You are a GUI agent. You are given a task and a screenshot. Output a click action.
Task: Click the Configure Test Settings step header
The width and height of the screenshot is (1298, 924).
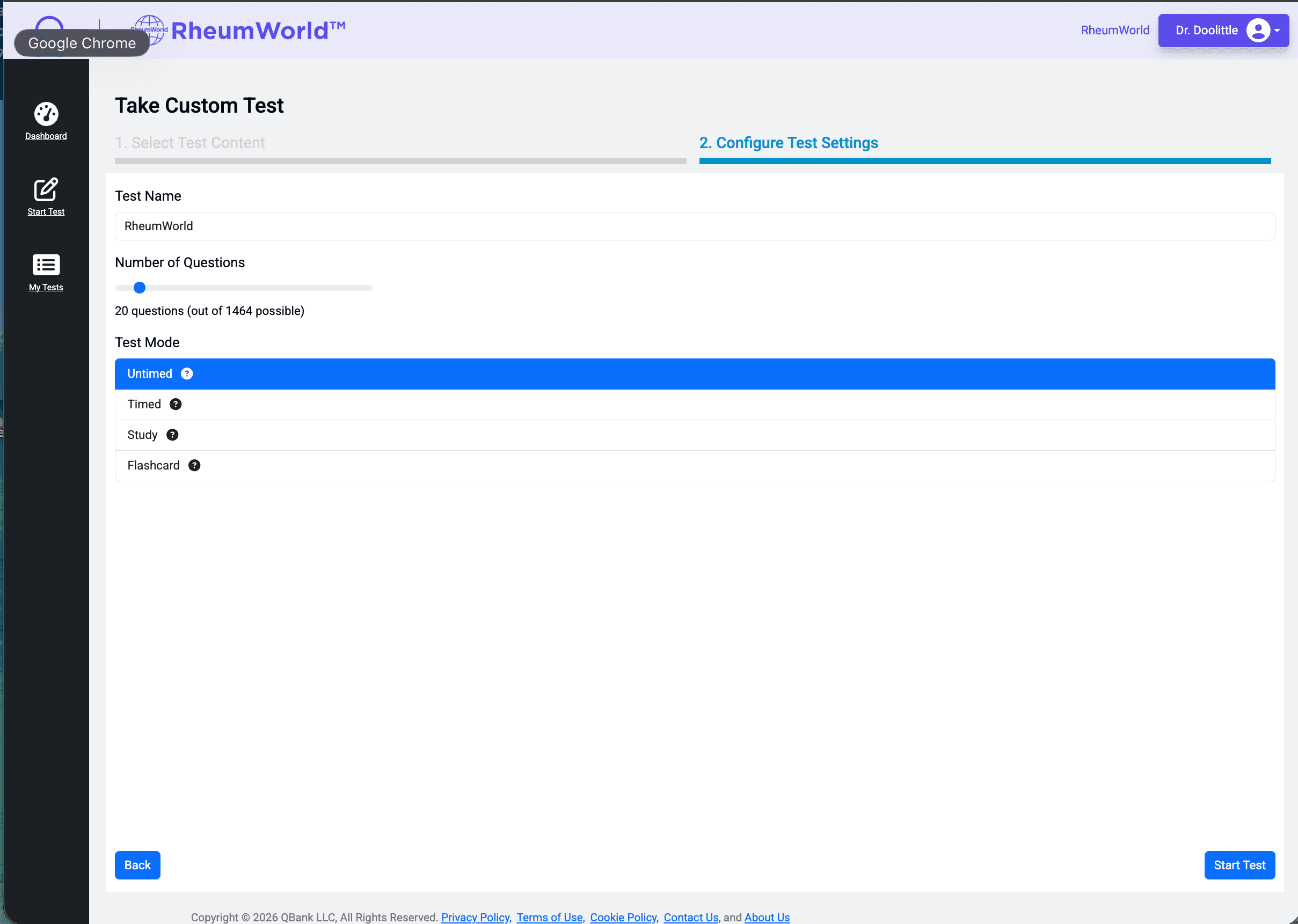(x=788, y=143)
